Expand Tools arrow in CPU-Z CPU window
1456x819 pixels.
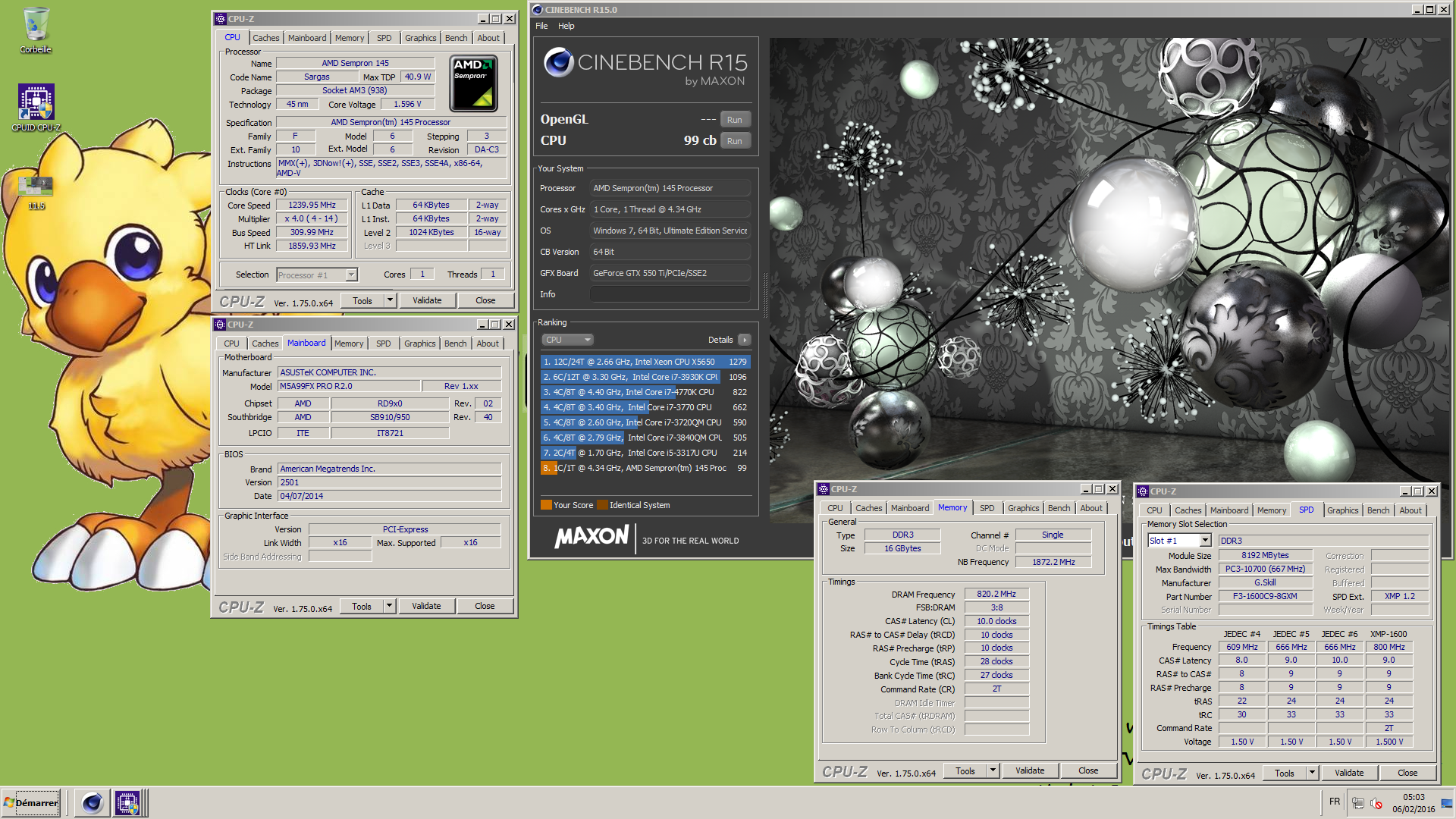tap(390, 300)
